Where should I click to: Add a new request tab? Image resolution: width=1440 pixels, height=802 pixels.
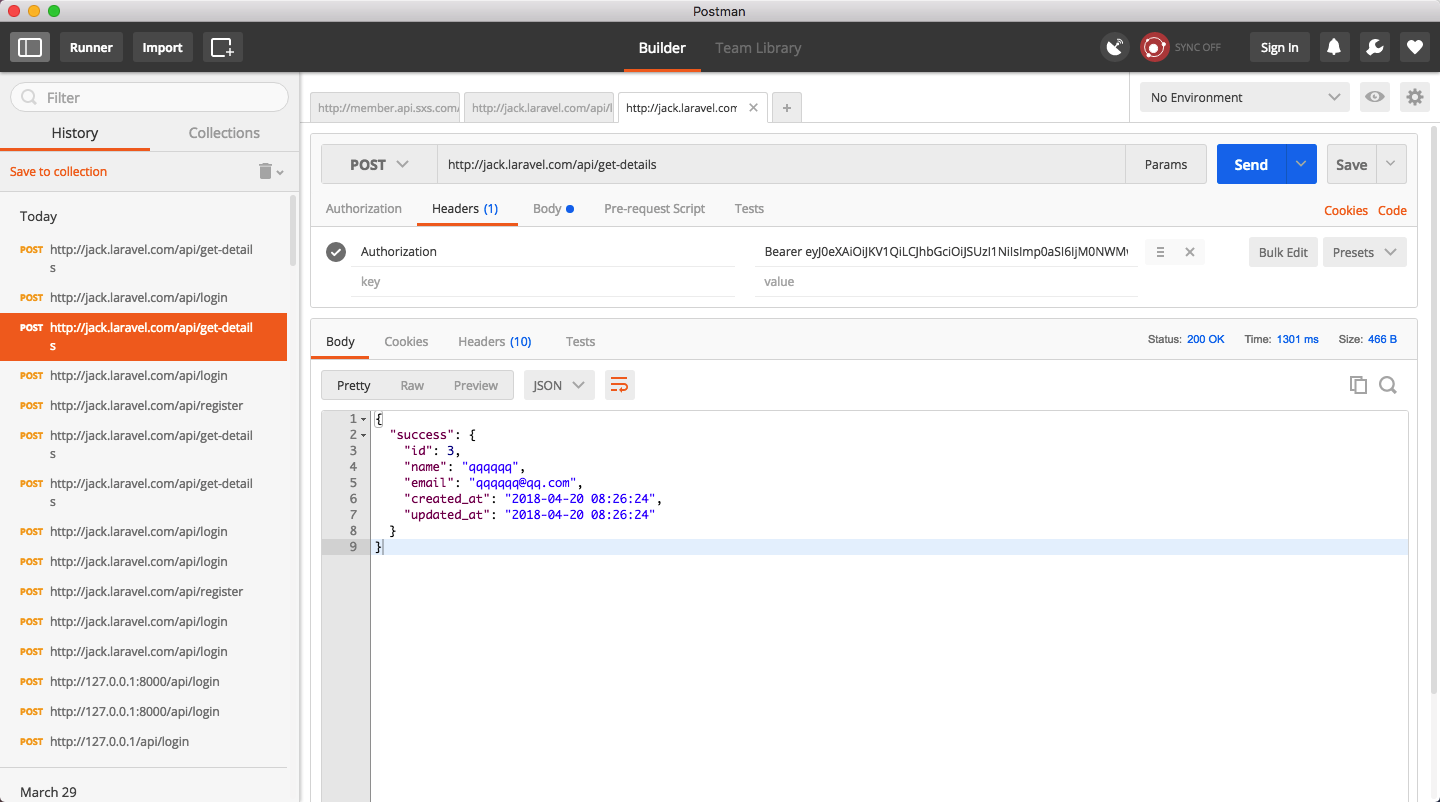pyautogui.click(x=787, y=107)
